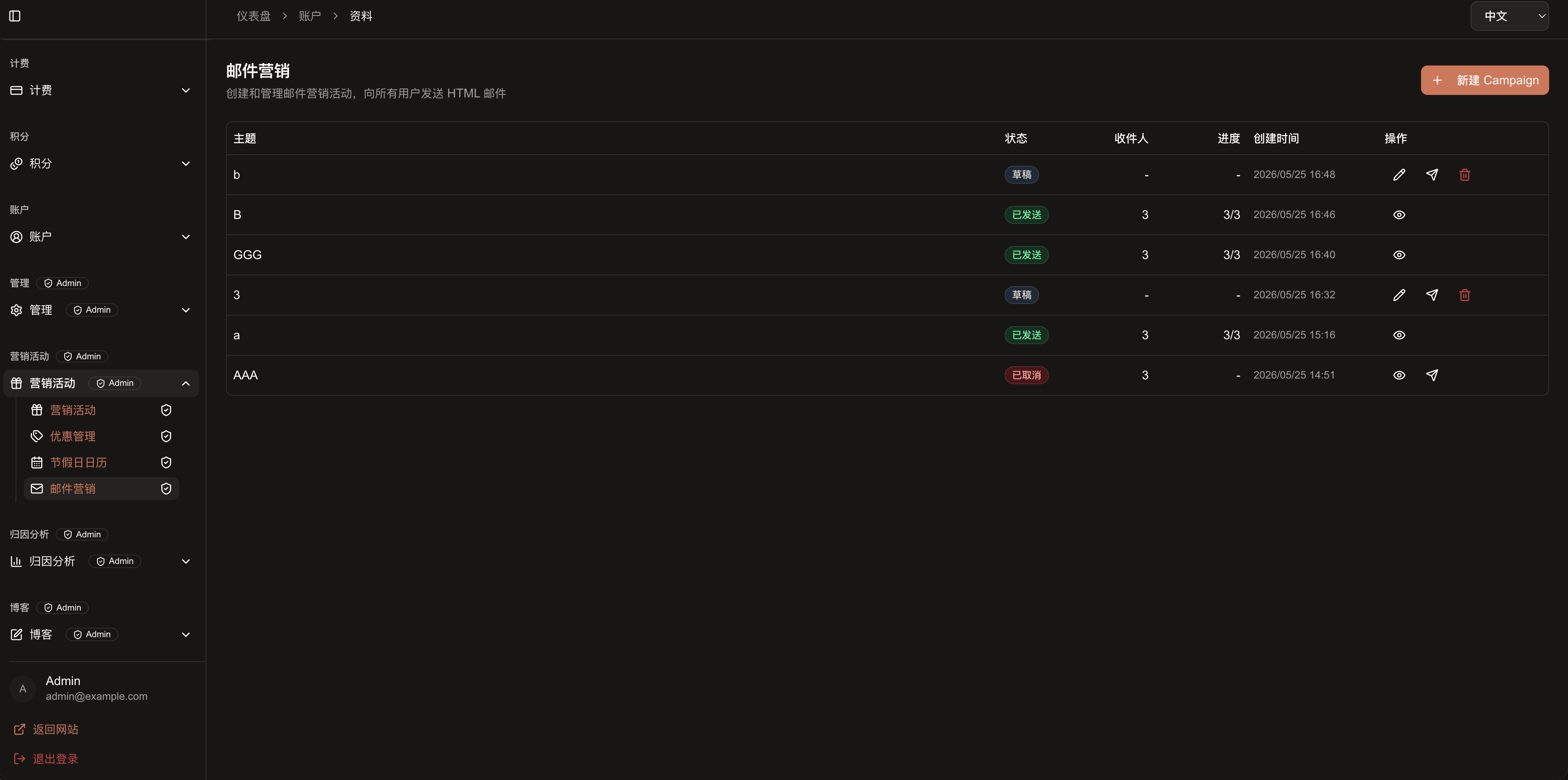Go to 账户 in breadcrumb

pos(309,16)
